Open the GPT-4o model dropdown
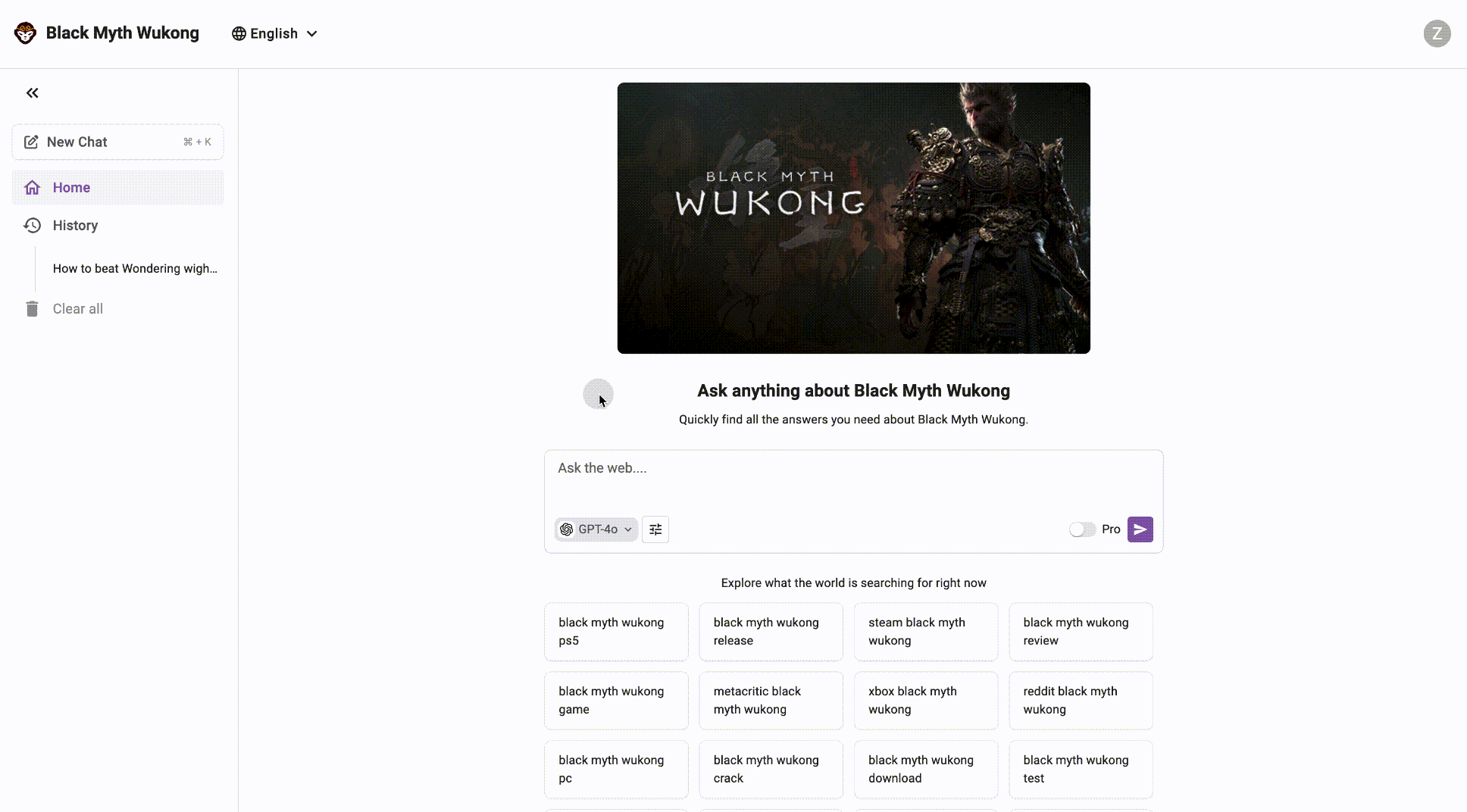Image resolution: width=1467 pixels, height=812 pixels. [596, 529]
